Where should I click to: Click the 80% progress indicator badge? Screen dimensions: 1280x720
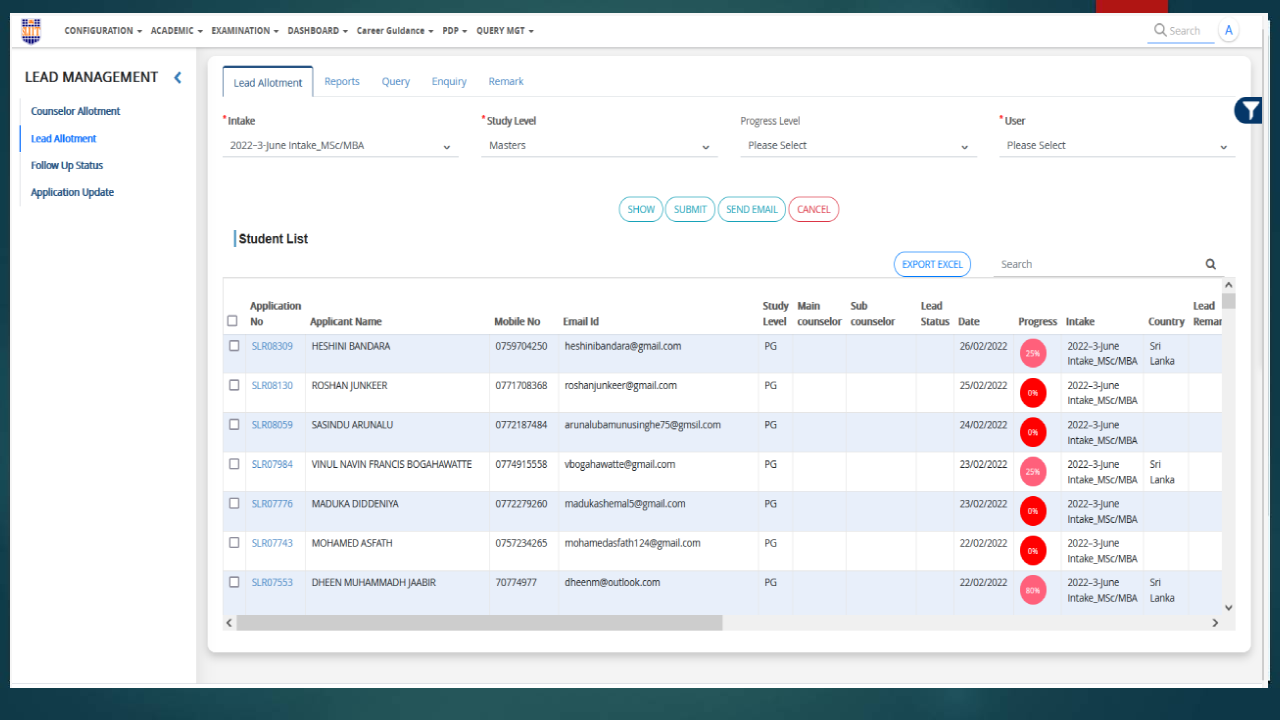tap(1033, 589)
